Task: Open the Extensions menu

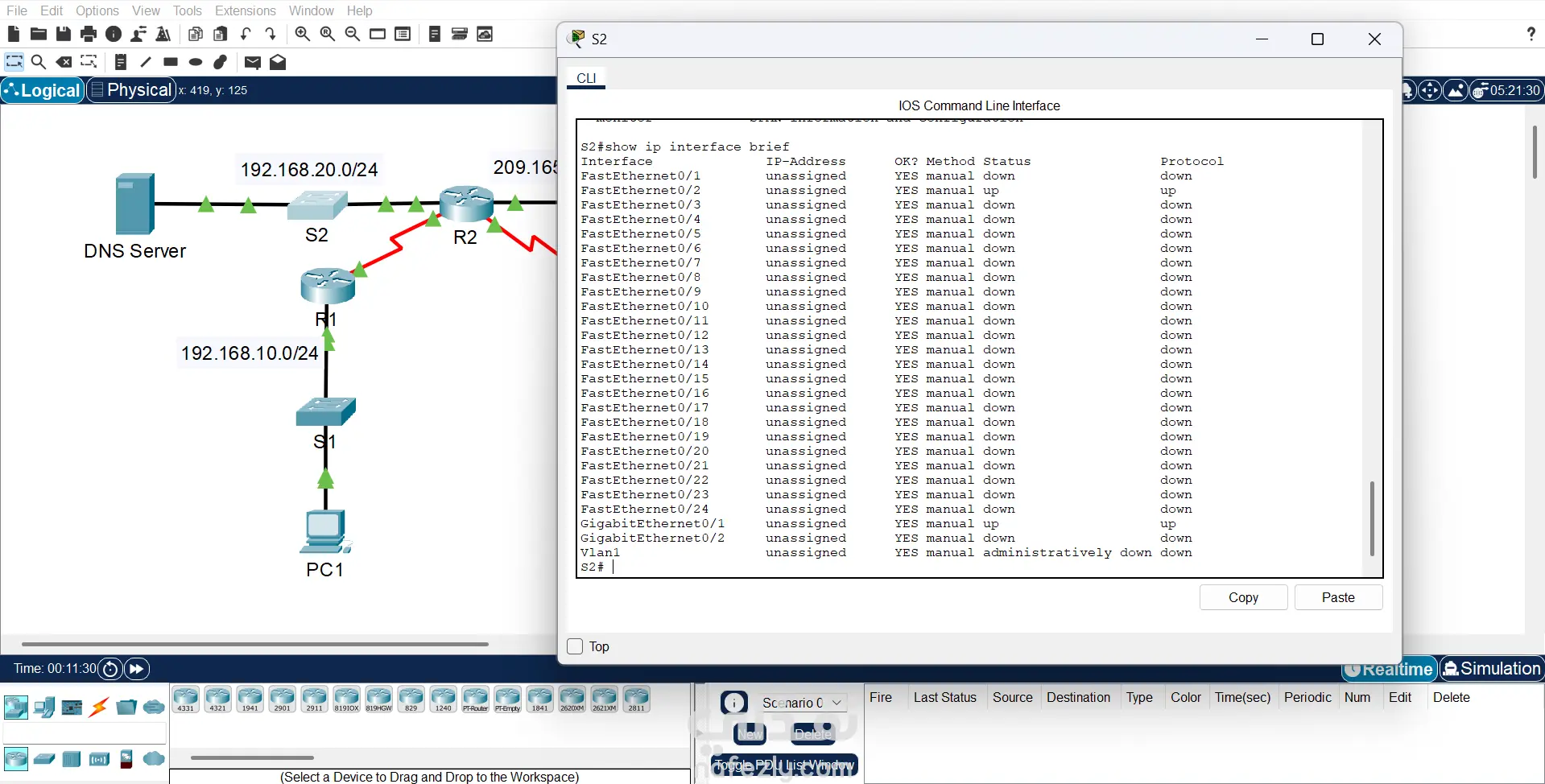Action: coord(246,10)
